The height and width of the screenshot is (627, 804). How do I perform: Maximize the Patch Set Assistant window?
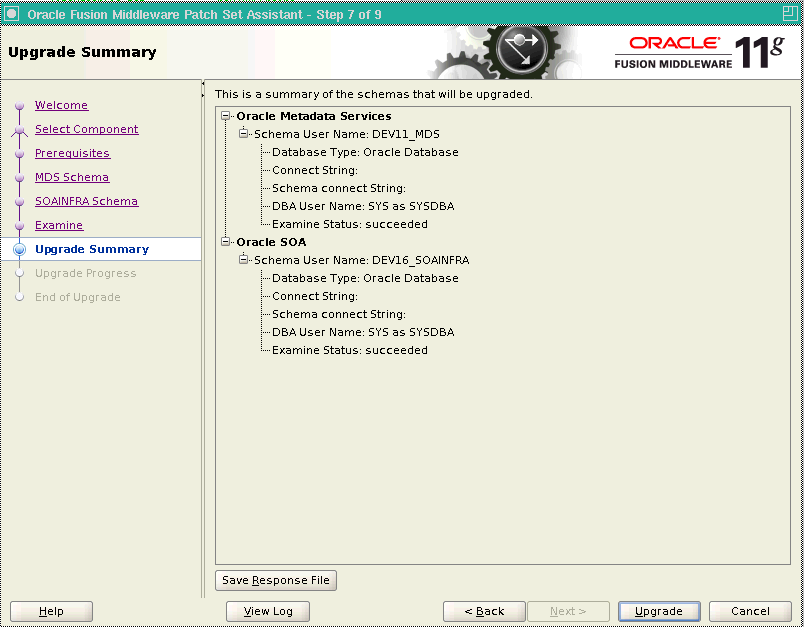(790, 14)
